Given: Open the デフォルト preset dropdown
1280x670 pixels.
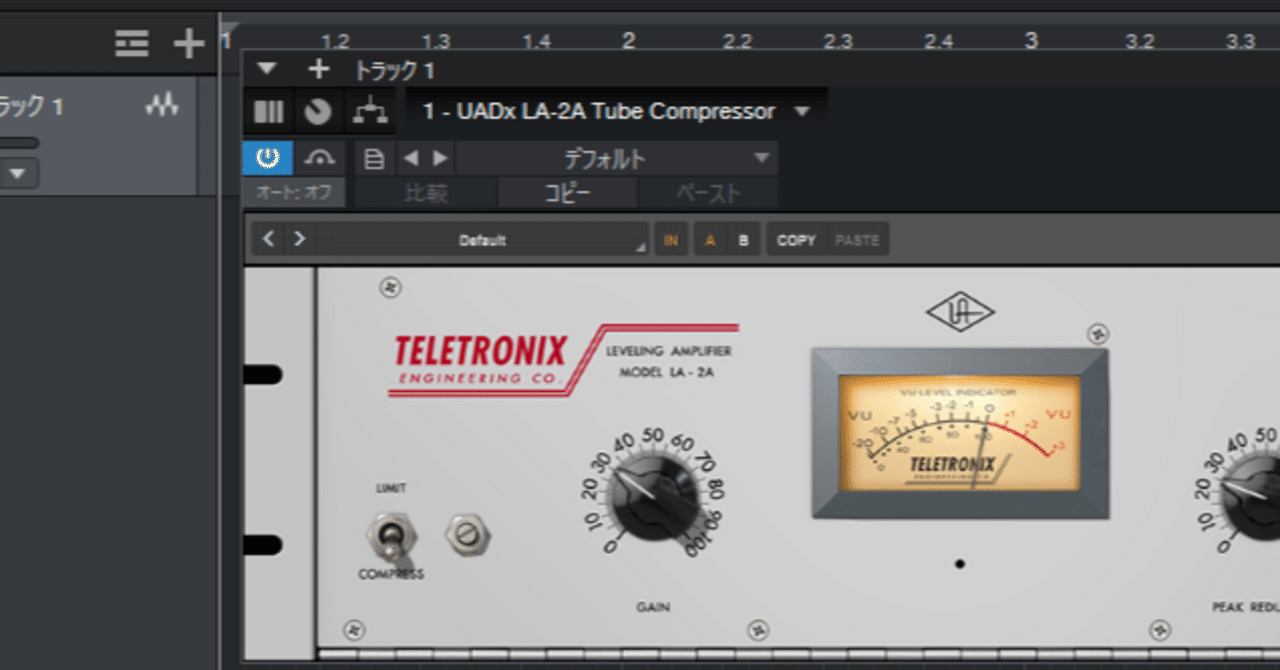Looking at the screenshot, I should click(617, 159).
